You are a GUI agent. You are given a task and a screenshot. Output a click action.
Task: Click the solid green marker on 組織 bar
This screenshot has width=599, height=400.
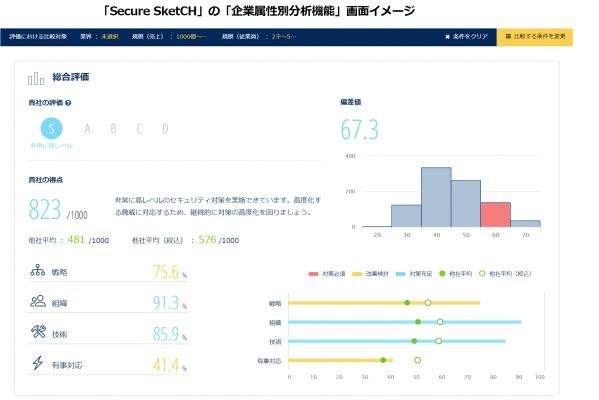(418, 322)
